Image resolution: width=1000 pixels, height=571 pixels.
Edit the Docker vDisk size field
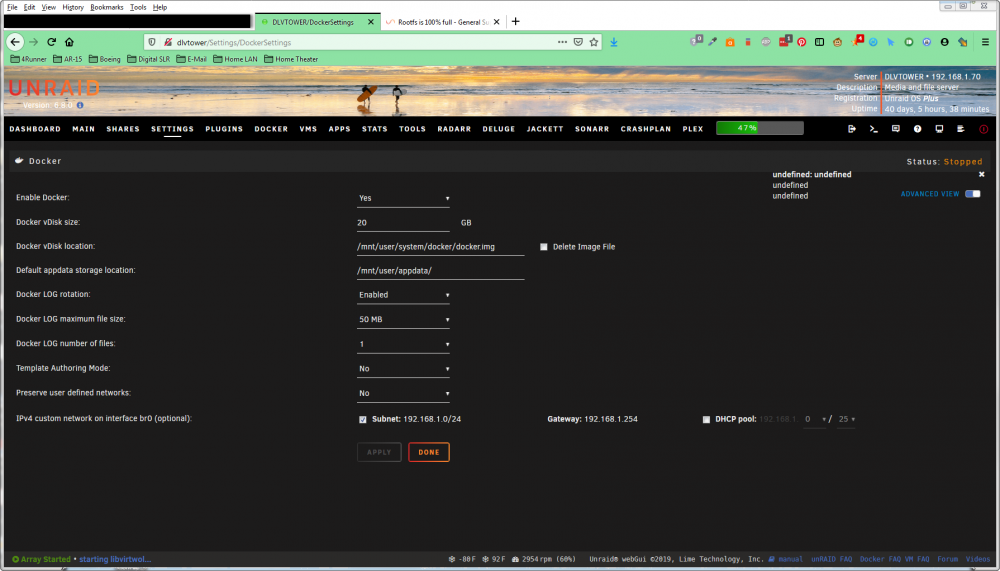403,223
